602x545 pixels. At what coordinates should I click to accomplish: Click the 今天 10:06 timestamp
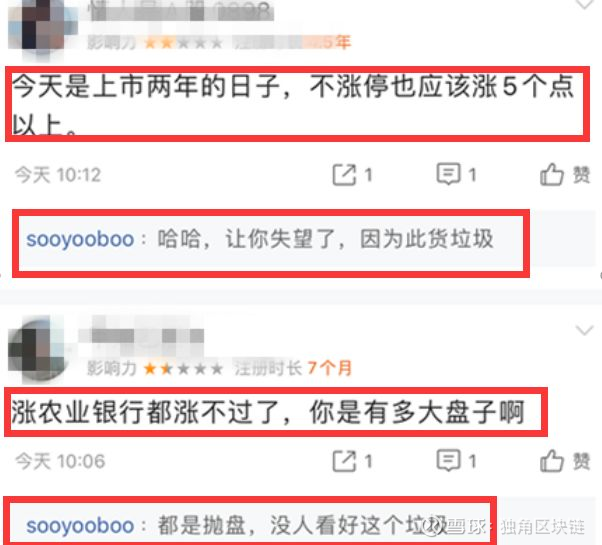60,461
